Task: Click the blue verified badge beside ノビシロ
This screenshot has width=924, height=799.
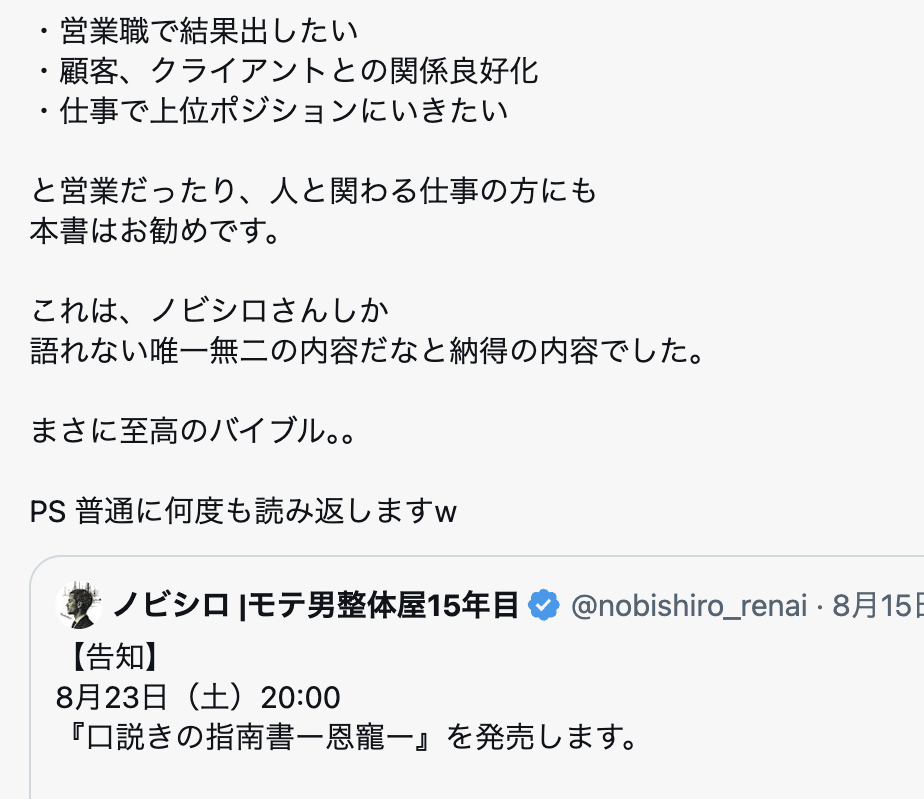Action: [x=543, y=605]
